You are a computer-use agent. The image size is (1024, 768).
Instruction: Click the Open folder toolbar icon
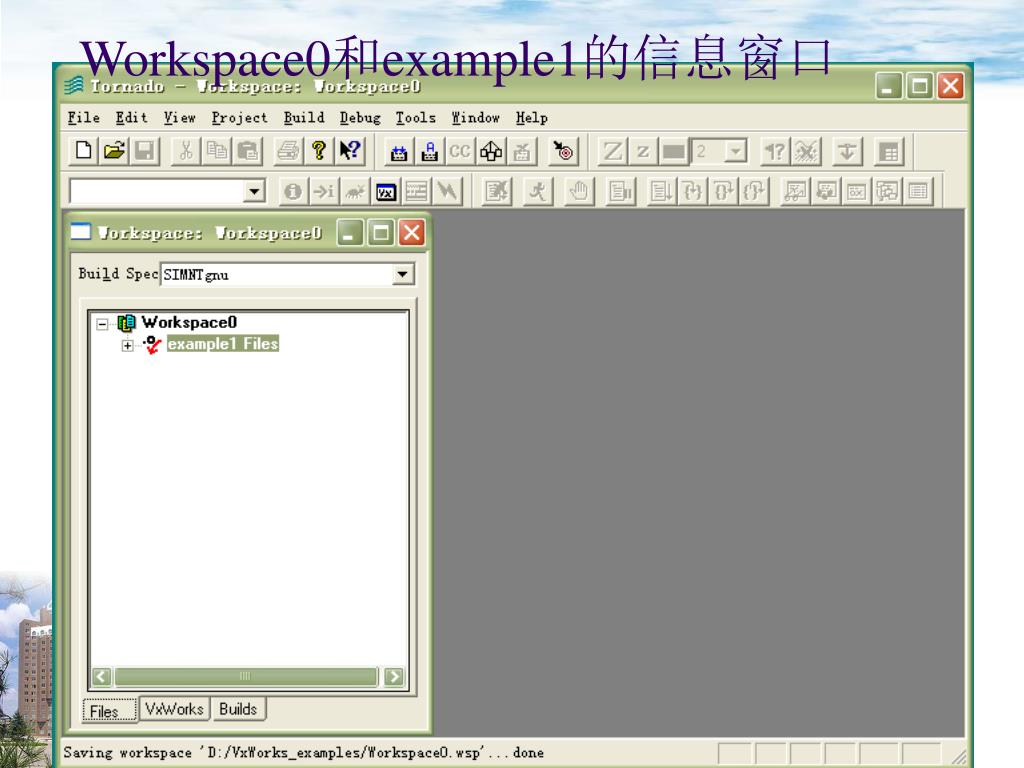[x=114, y=152]
